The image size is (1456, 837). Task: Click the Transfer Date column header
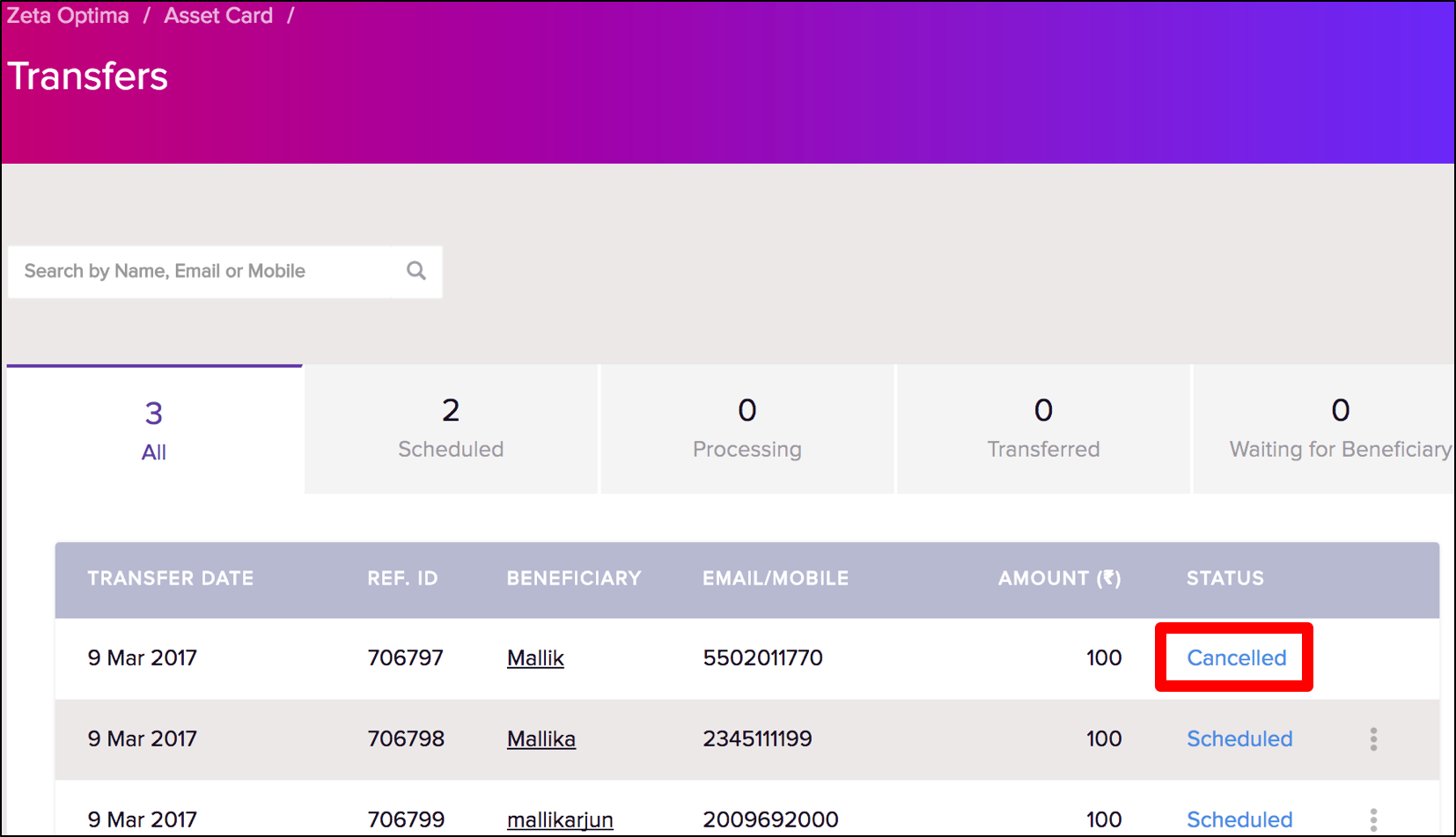(171, 578)
